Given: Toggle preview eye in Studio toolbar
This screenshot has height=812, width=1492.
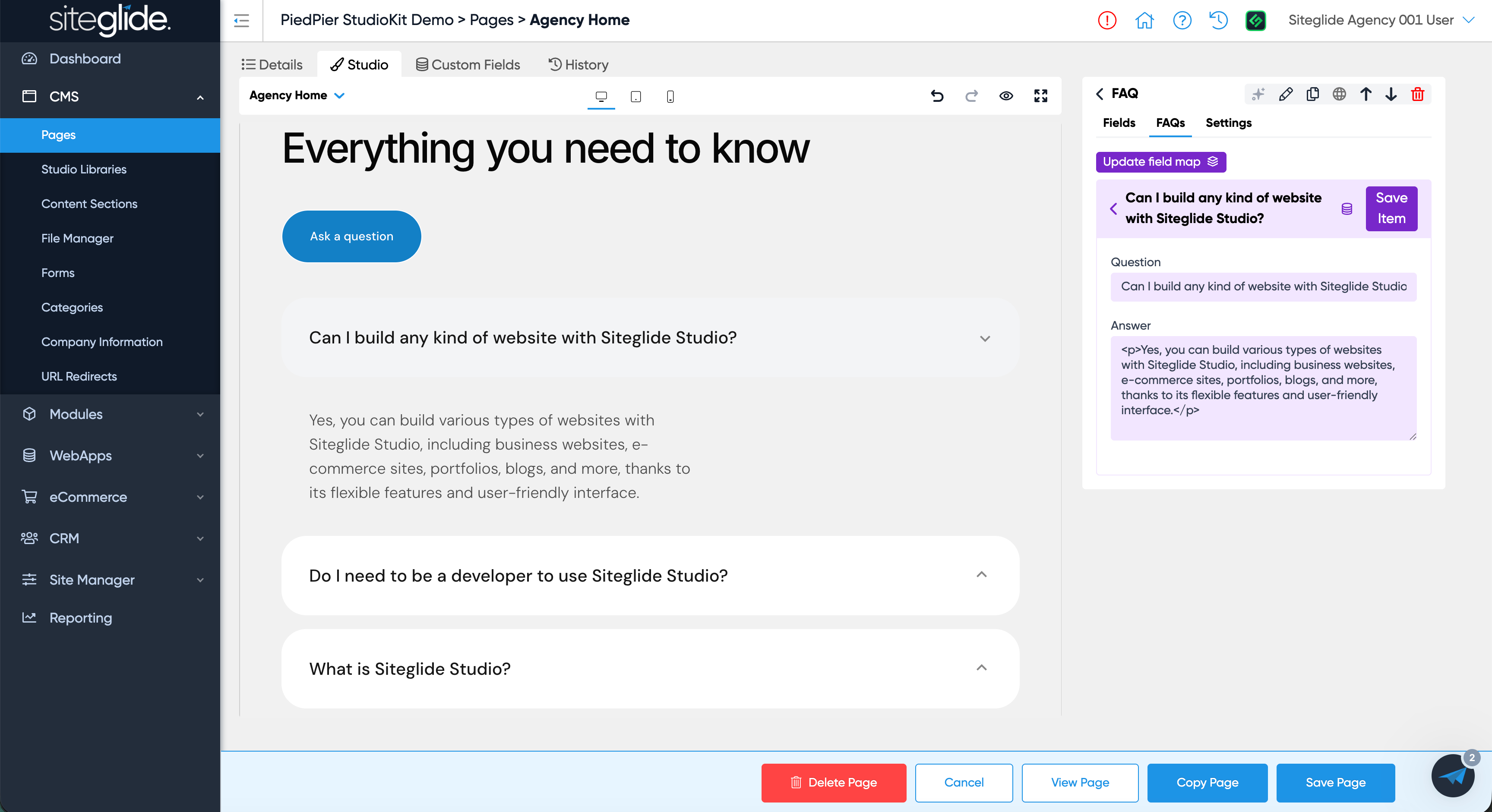Looking at the screenshot, I should tap(1006, 95).
